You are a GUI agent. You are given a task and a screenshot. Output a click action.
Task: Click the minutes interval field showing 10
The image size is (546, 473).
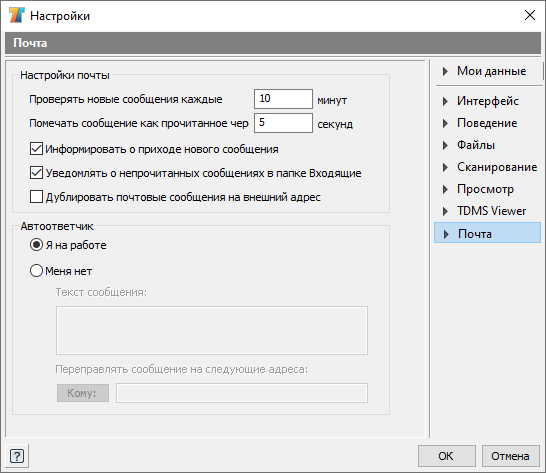283,99
